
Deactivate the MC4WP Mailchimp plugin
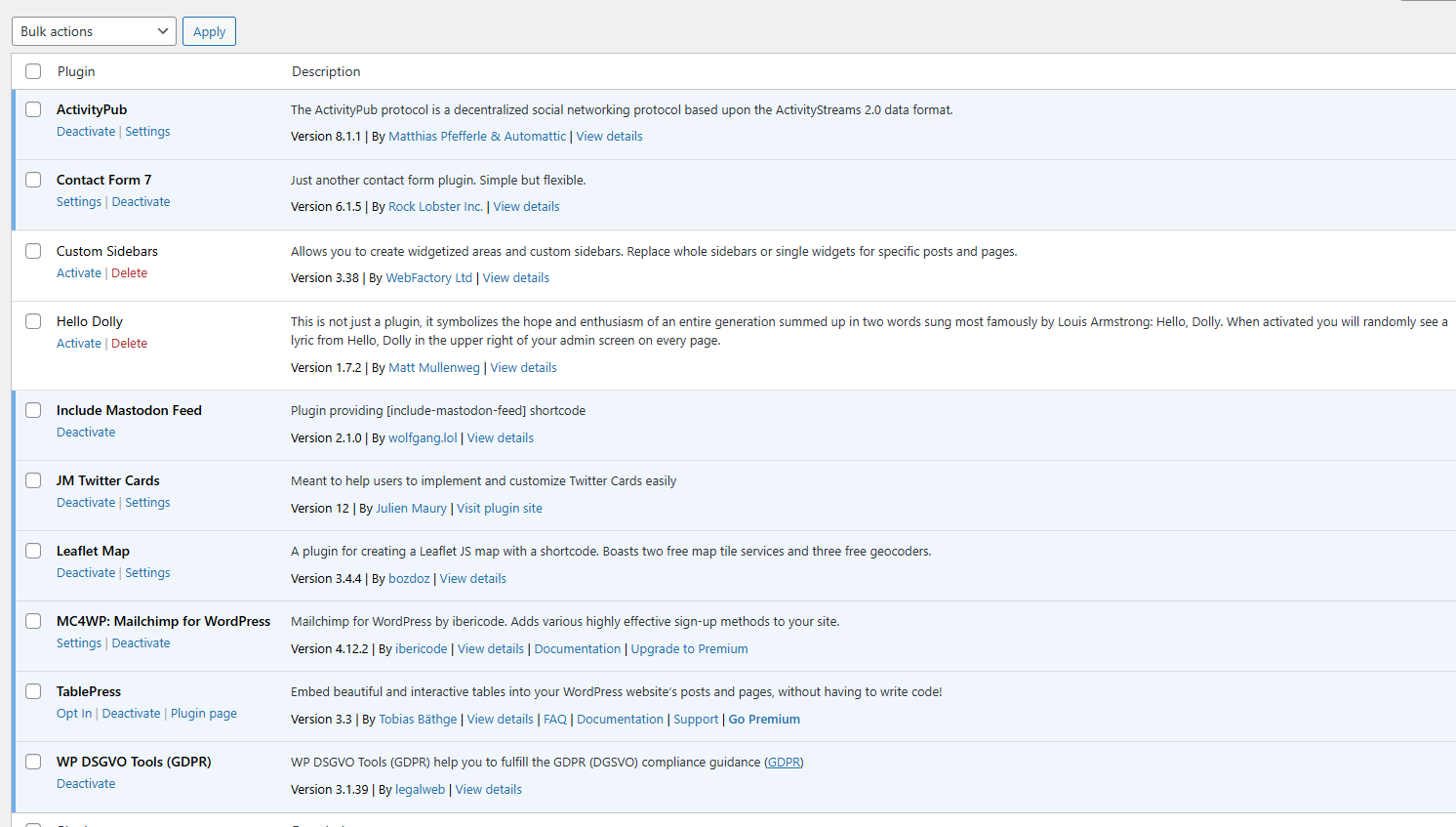click(141, 643)
